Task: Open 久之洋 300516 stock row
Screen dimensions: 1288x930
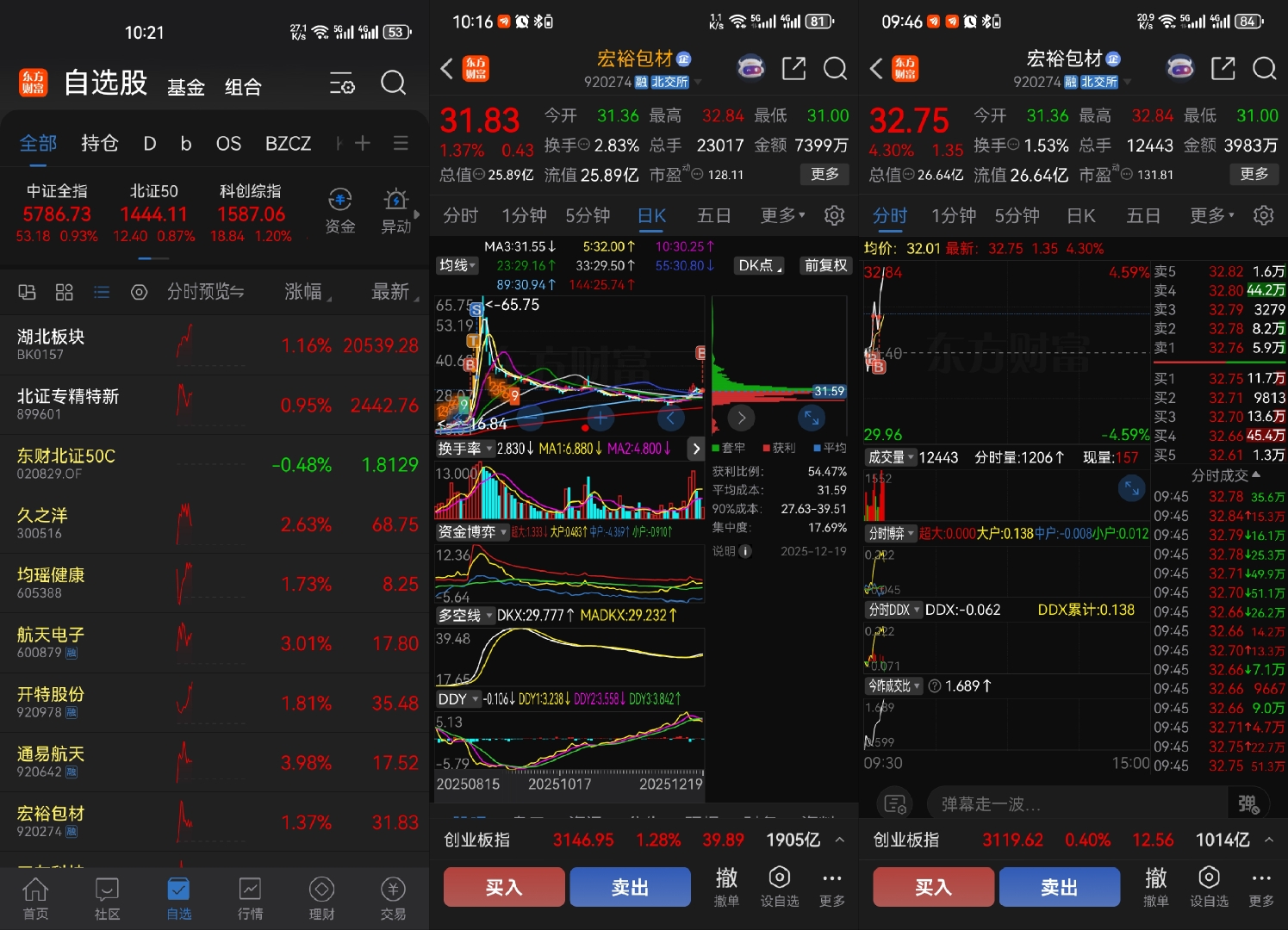Action: [x=215, y=524]
